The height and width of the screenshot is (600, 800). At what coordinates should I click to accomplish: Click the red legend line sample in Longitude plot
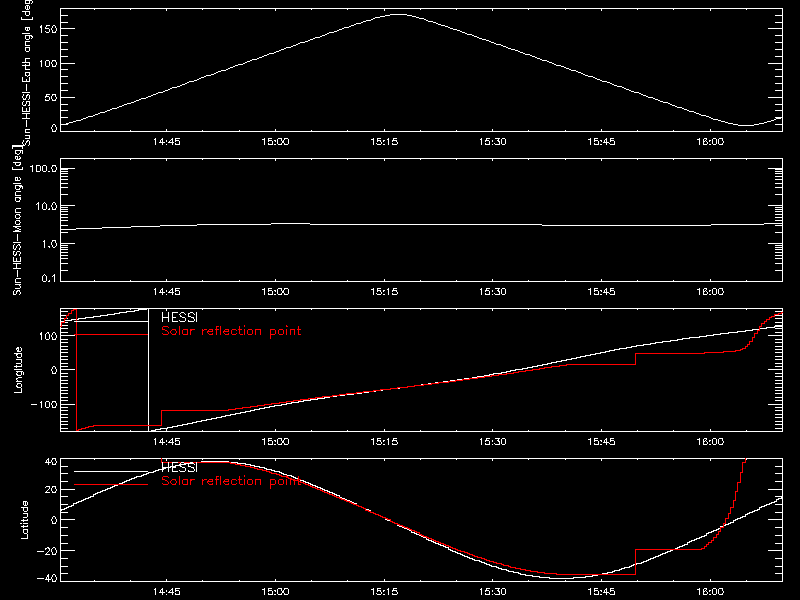[112, 335]
